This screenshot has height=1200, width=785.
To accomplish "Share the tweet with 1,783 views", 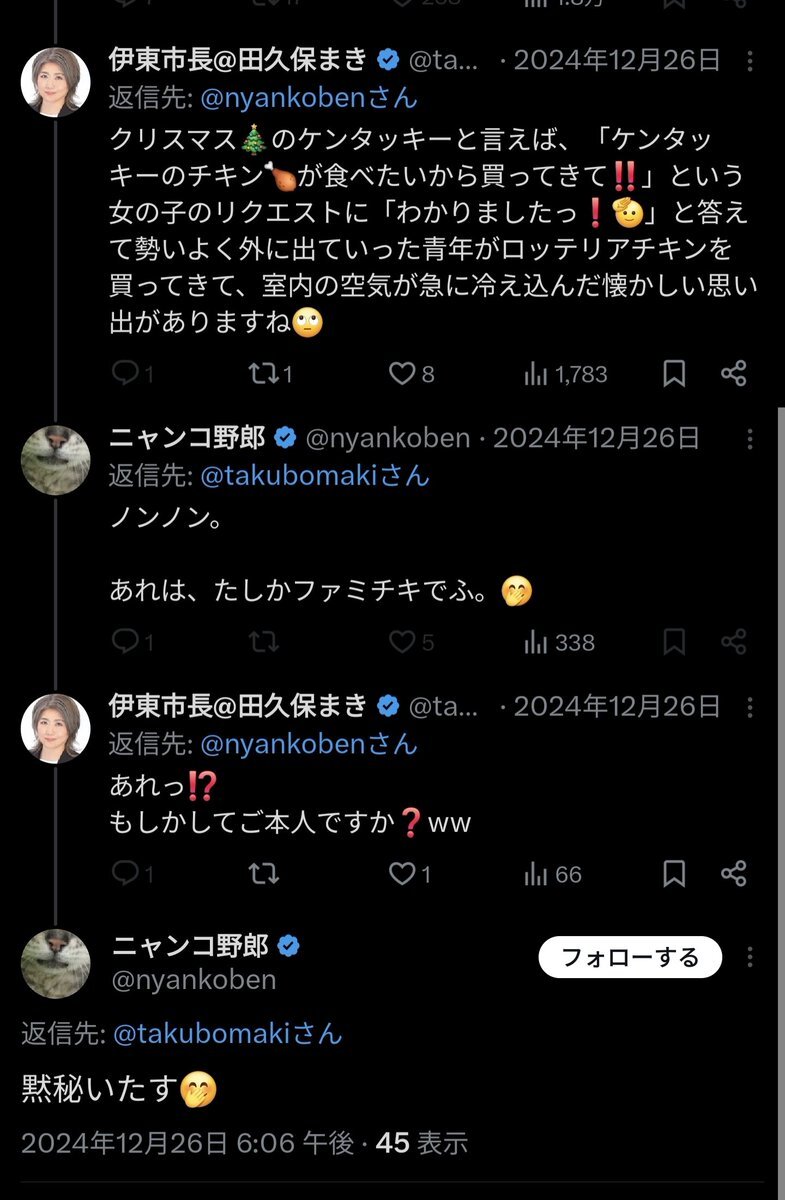I will pyautogui.click(x=734, y=374).
